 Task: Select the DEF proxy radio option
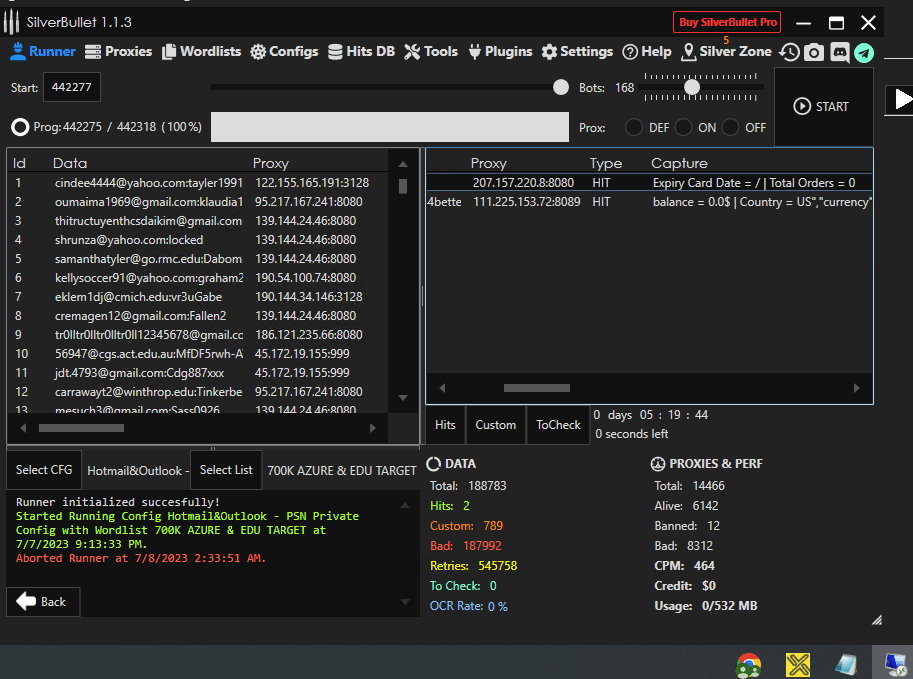click(634, 128)
